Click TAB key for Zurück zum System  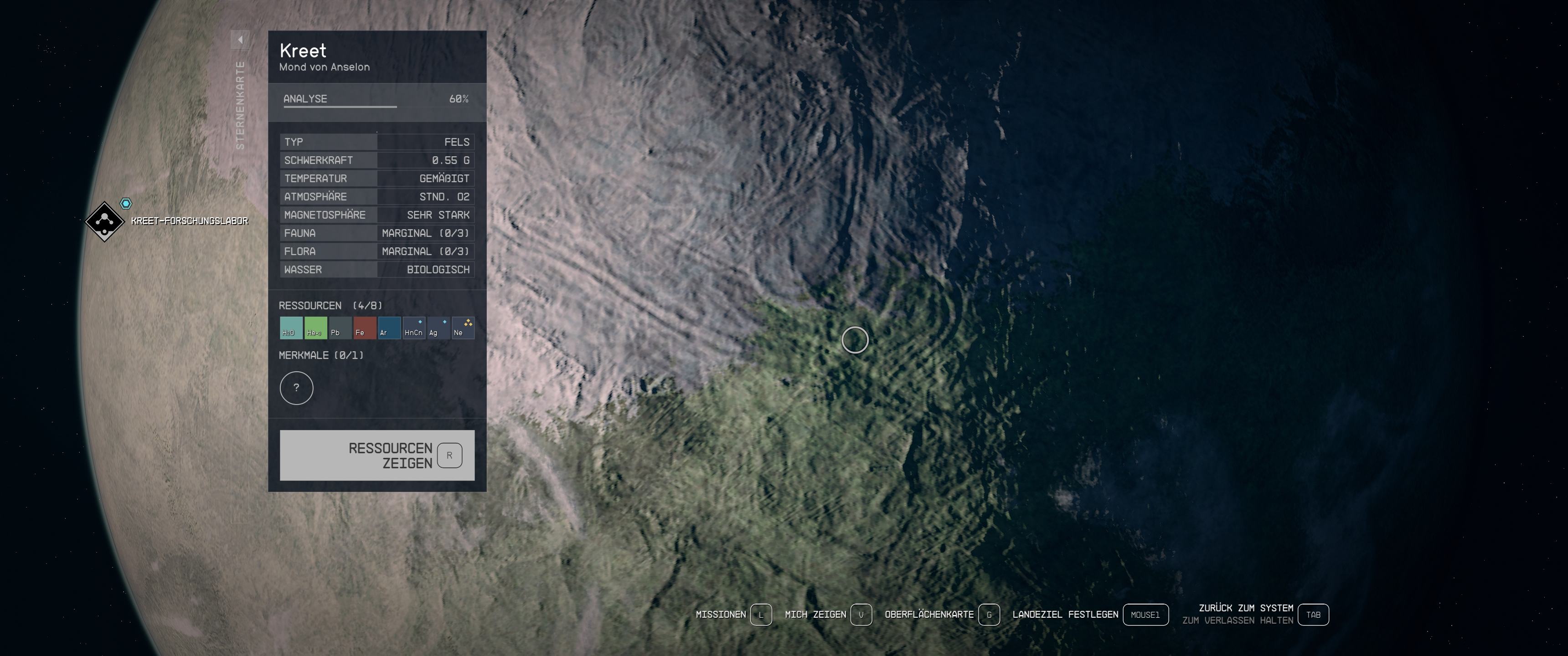1313,615
